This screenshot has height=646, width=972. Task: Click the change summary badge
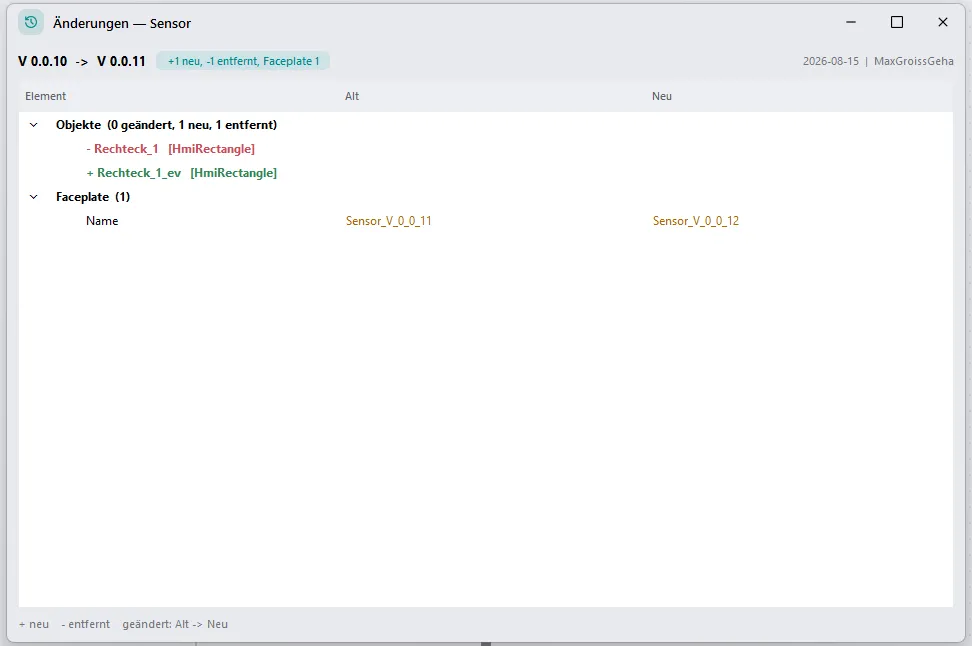pos(243,61)
